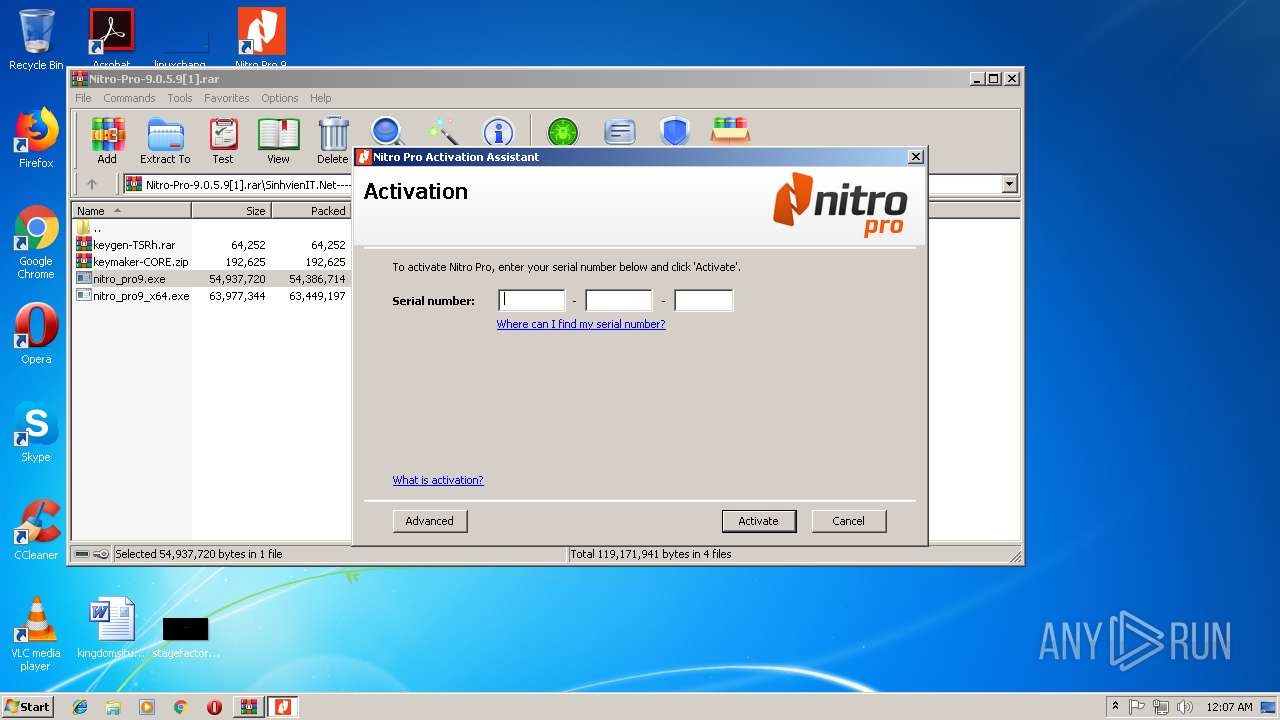Open the Commands menu in WinRAR

pos(129,98)
